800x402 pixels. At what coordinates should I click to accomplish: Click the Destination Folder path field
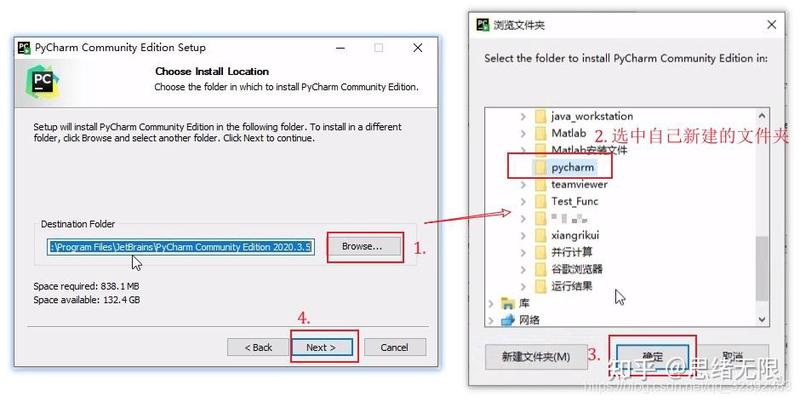[181, 247]
